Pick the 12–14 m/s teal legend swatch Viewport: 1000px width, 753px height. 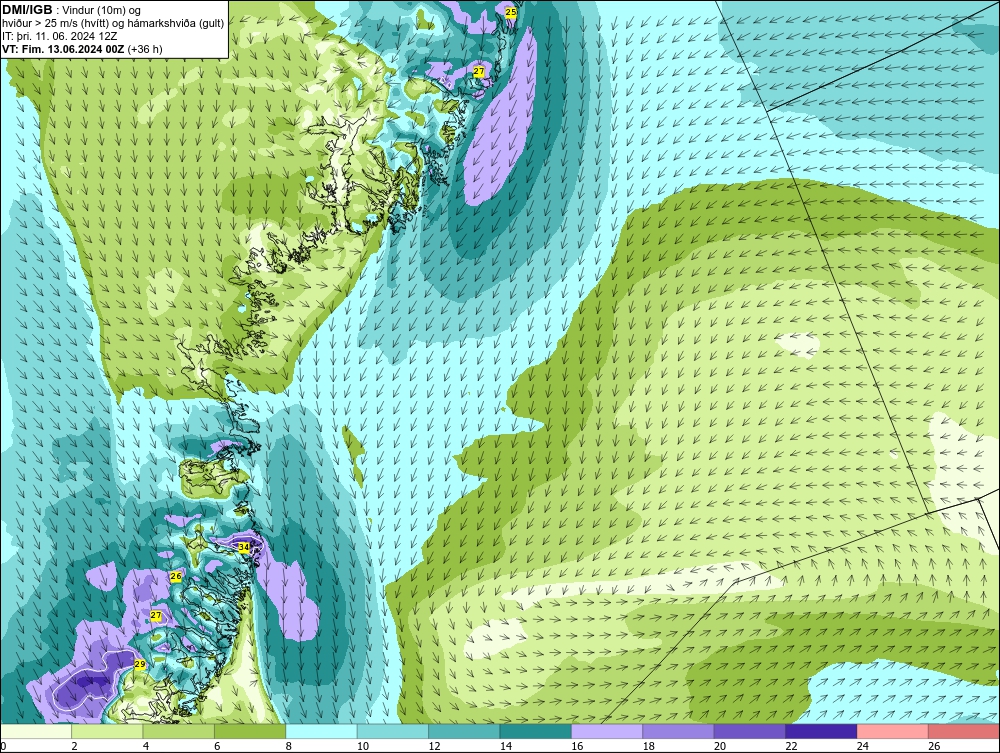(x=464, y=731)
